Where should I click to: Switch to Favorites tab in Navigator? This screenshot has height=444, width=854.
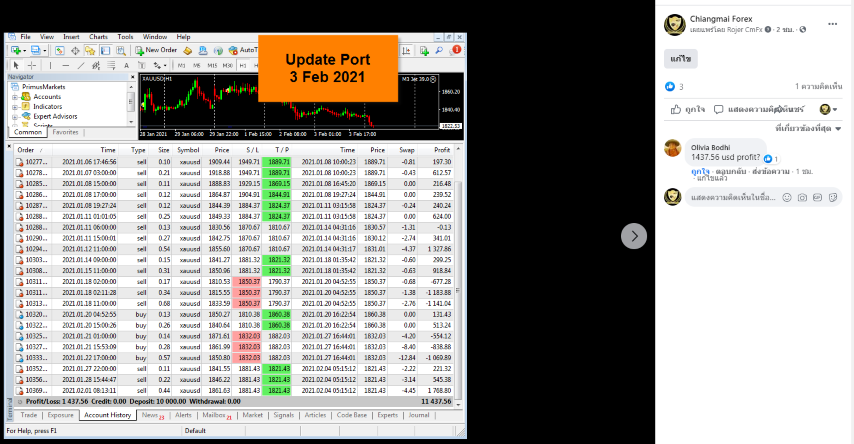[65, 132]
